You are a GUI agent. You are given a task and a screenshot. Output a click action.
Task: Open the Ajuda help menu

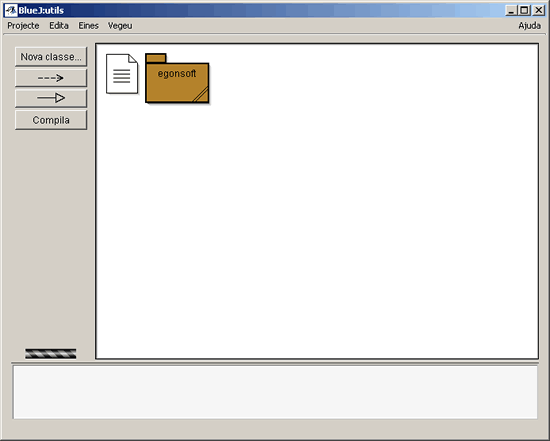coord(529,26)
